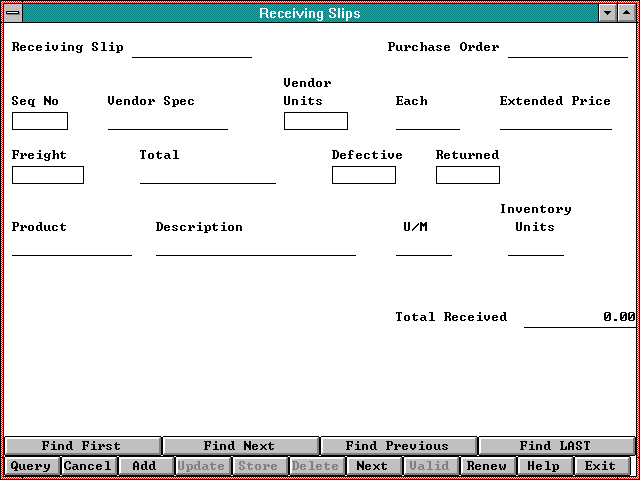The height and width of the screenshot is (480, 640).
Task: Add a new receiving slip record
Action: [x=145, y=466]
